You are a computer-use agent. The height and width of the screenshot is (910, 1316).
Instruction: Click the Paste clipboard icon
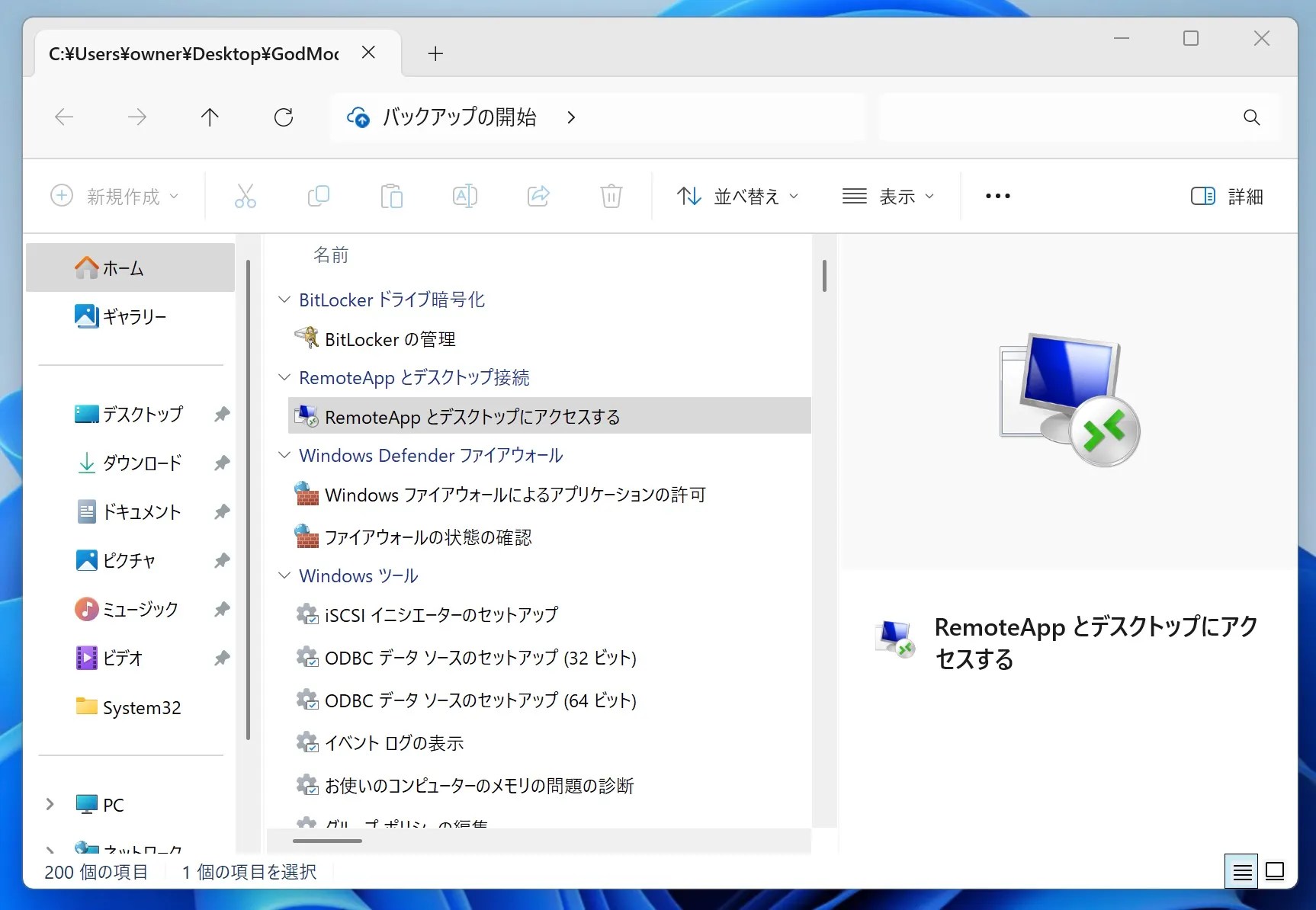(x=392, y=197)
